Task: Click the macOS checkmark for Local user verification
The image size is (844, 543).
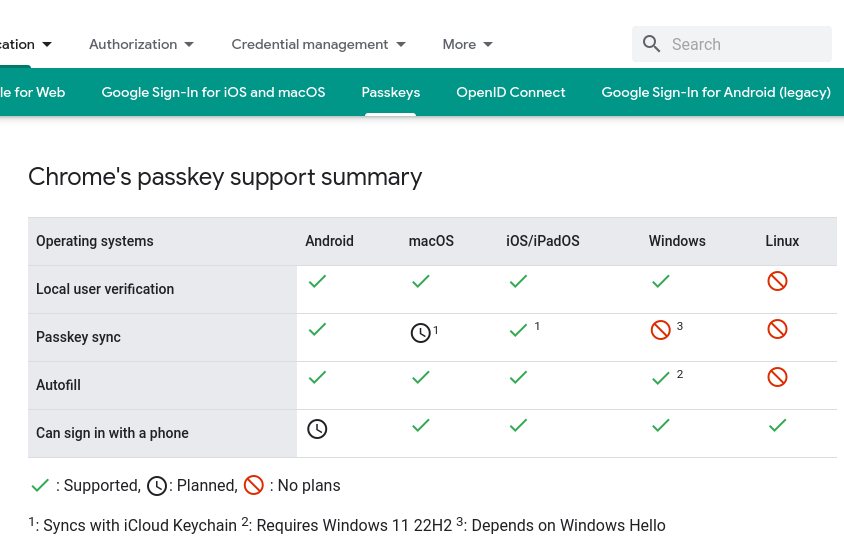Action: [421, 281]
